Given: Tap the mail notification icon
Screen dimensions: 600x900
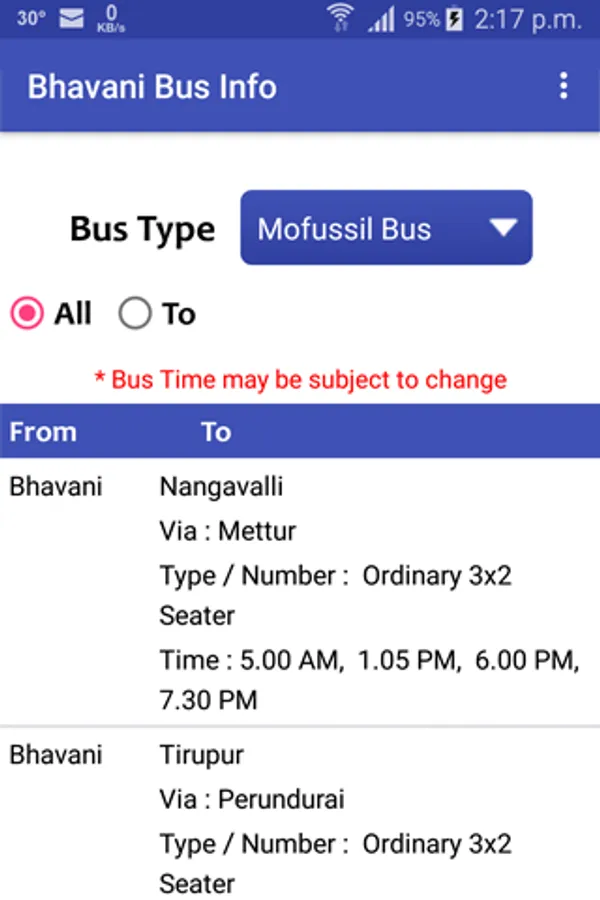Looking at the screenshot, I should 72,18.
